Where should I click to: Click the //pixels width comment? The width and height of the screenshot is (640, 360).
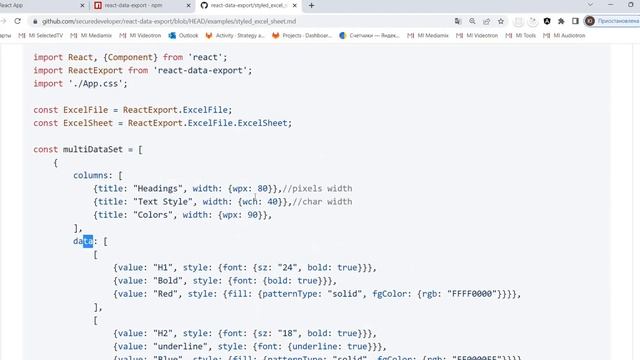pyautogui.click(x=317, y=189)
